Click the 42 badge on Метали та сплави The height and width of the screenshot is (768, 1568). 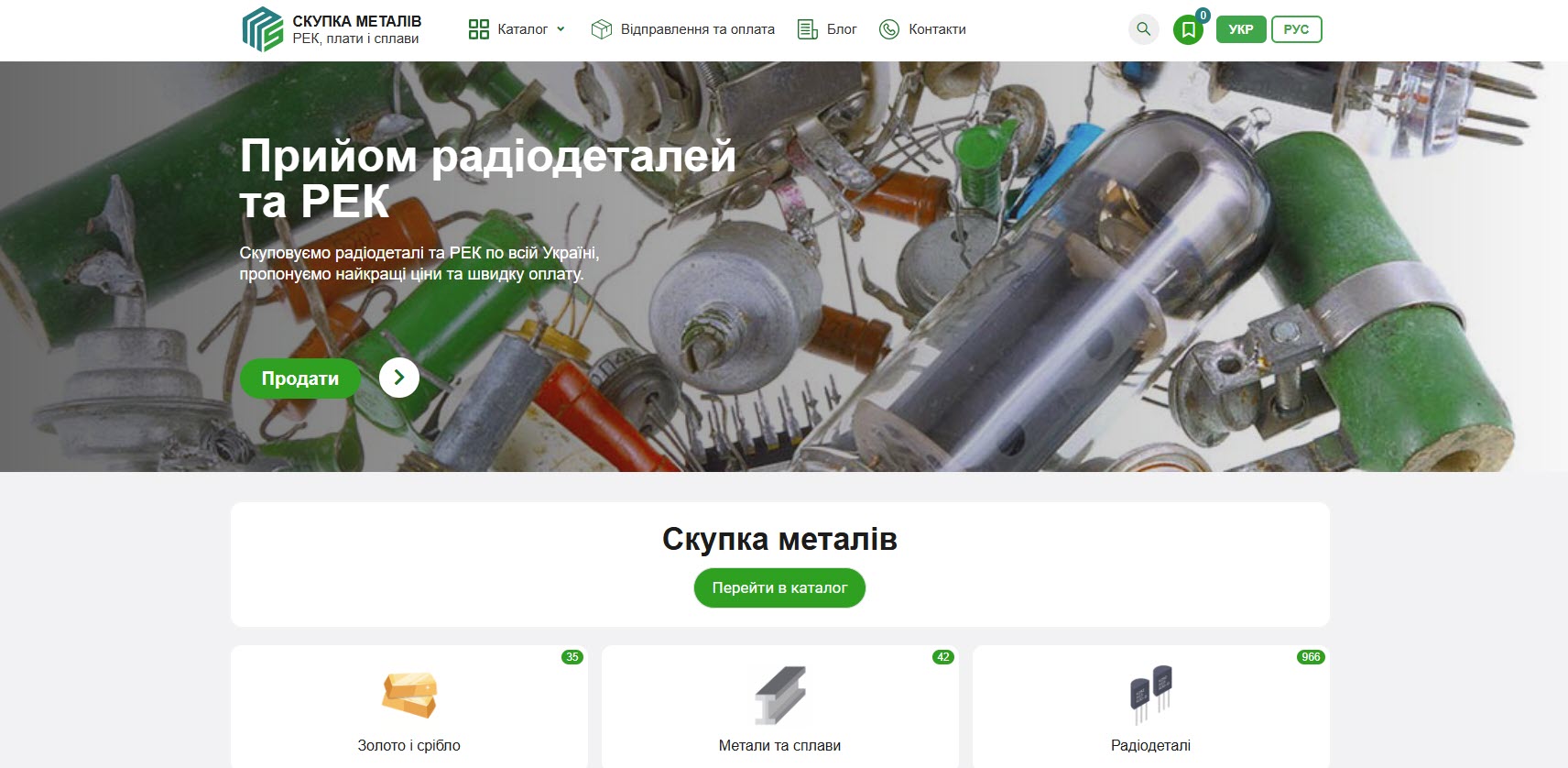pos(943,657)
